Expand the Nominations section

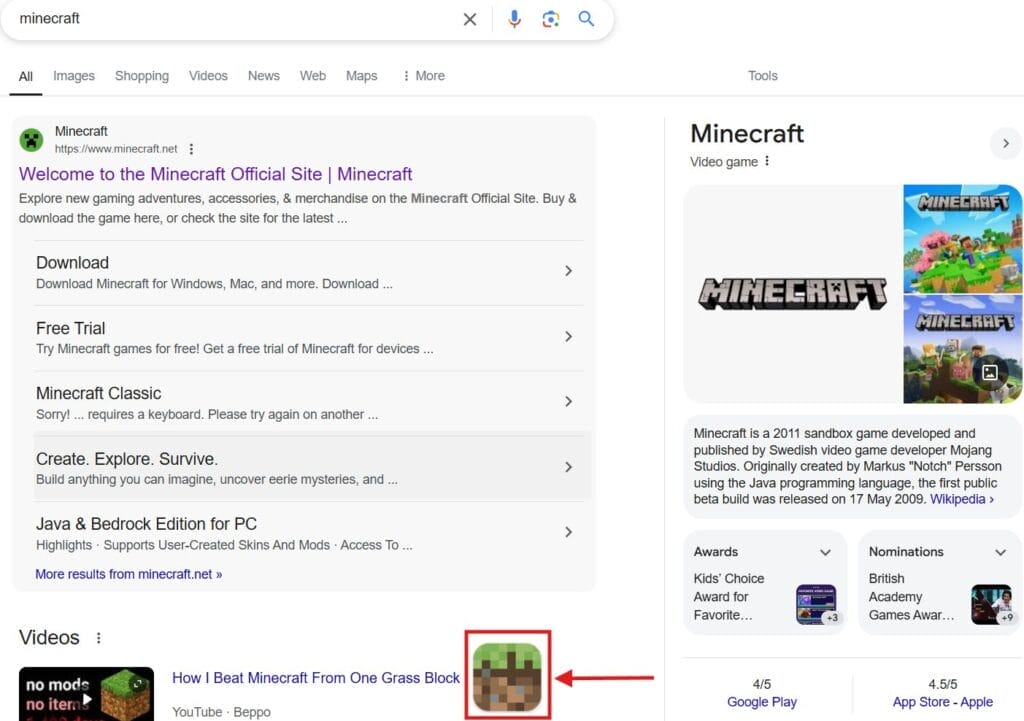pyautogui.click(x=1000, y=551)
